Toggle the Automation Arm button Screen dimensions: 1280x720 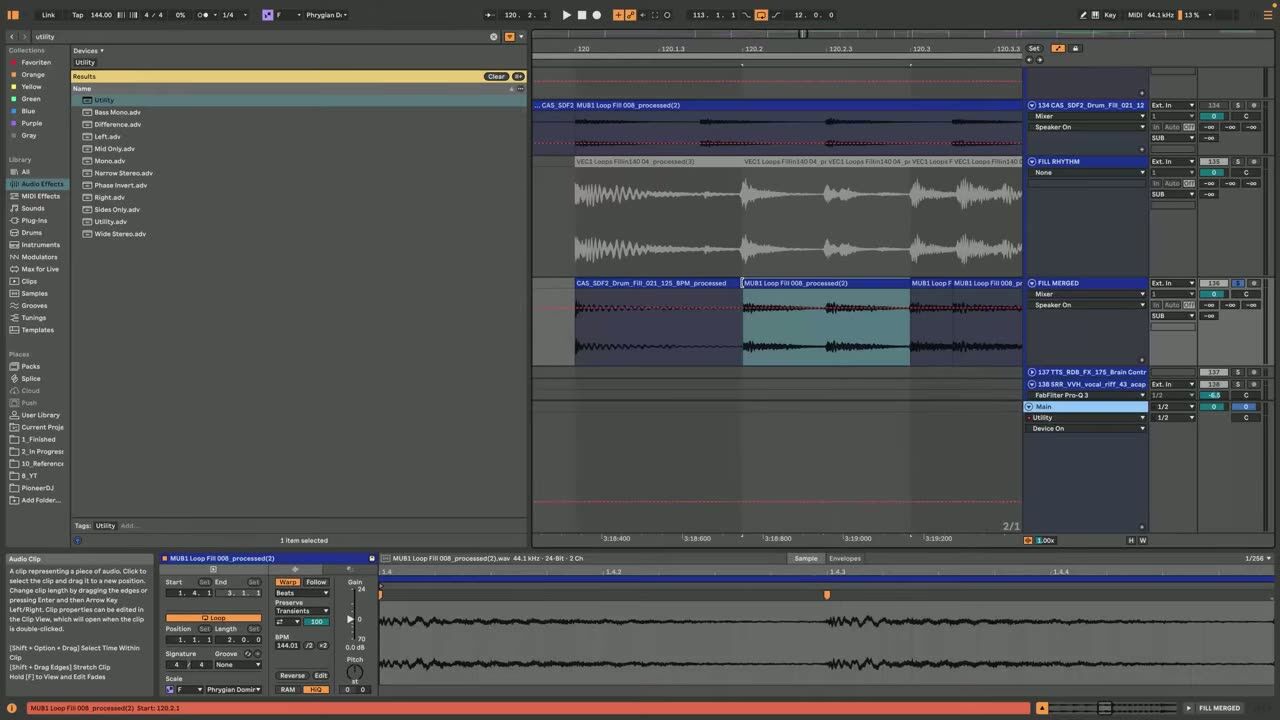coord(630,15)
